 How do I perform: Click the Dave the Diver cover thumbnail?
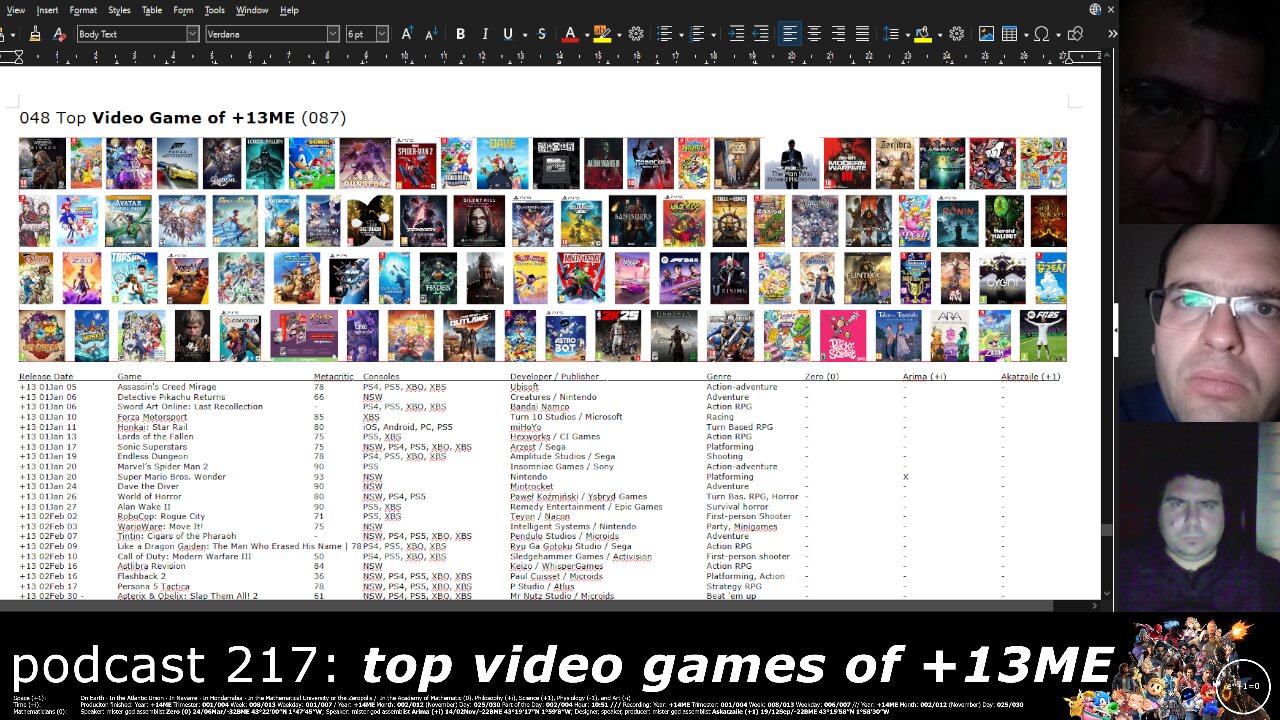(502, 164)
